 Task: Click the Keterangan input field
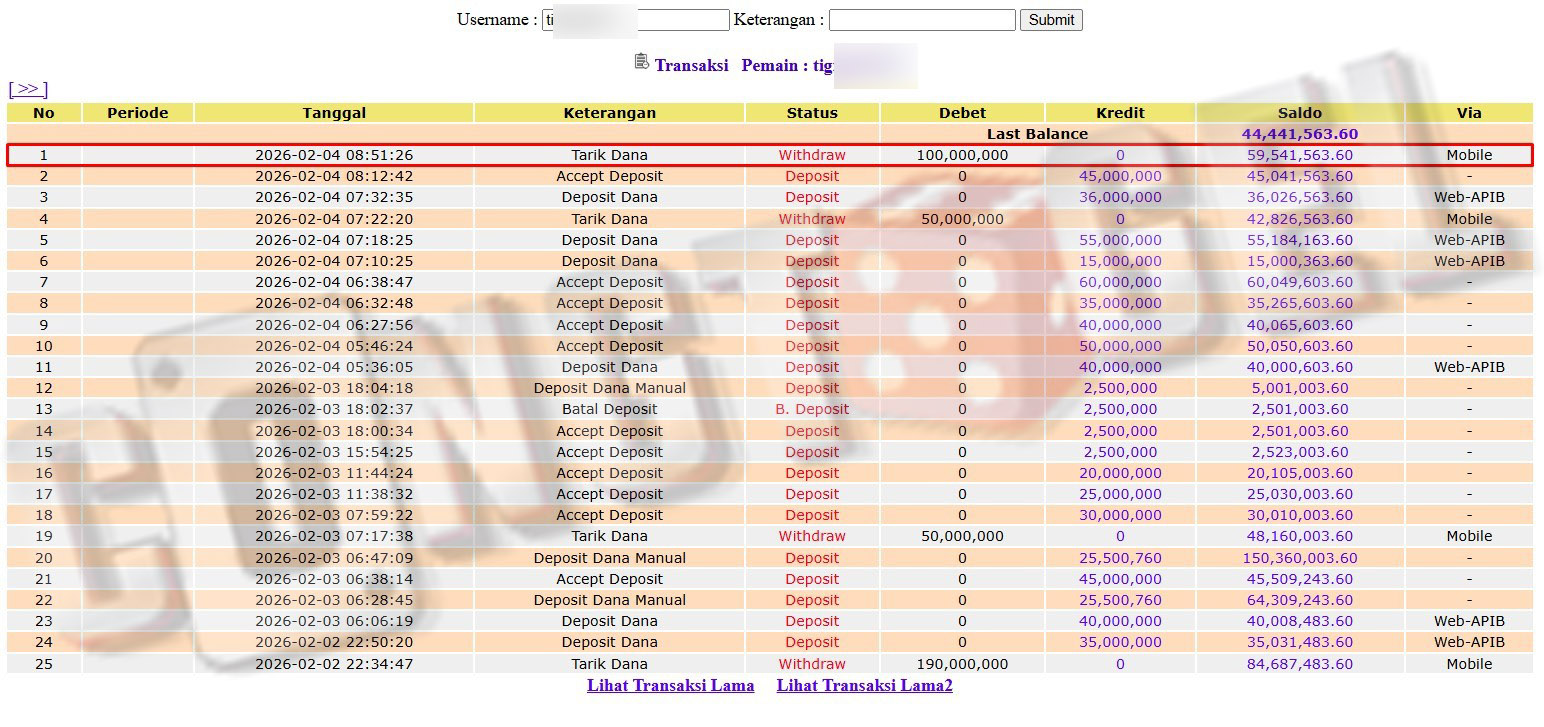click(921, 20)
